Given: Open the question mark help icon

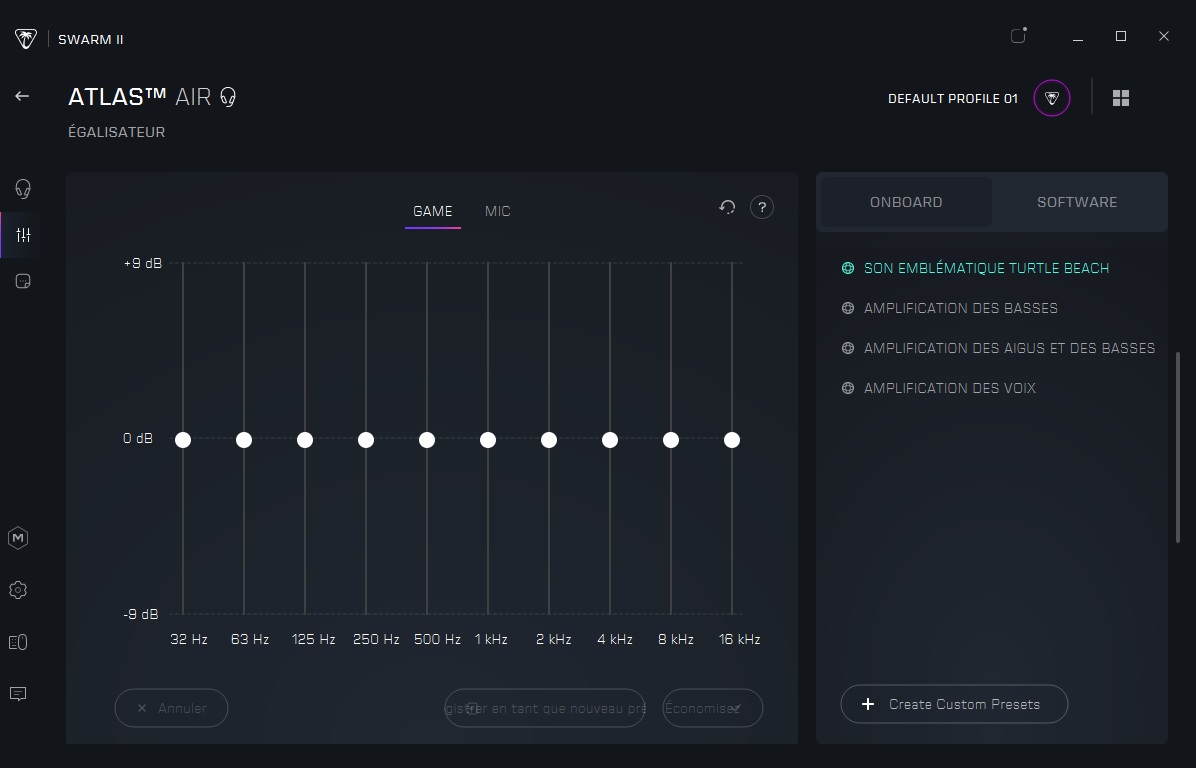Looking at the screenshot, I should pyautogui.click(x=762, y=207).
